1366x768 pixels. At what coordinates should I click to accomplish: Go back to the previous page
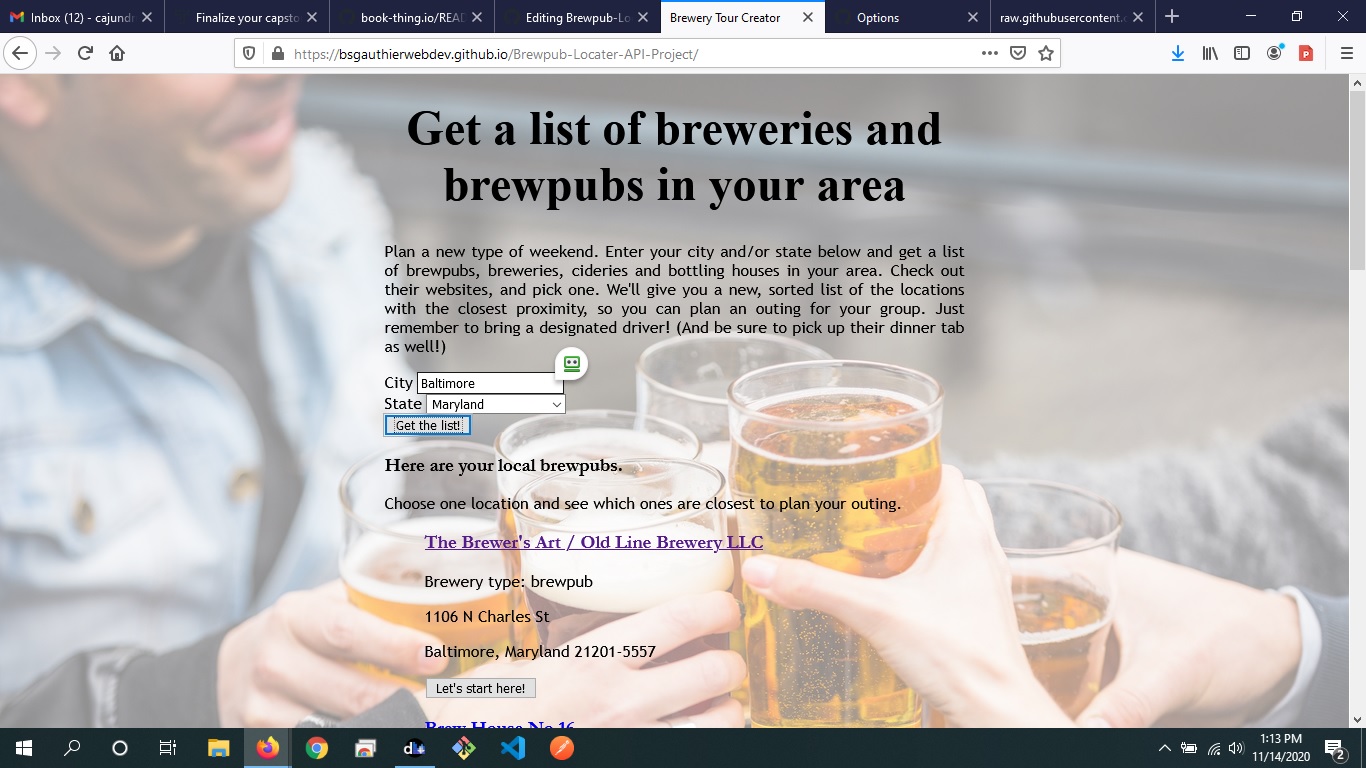pos(20,53)
